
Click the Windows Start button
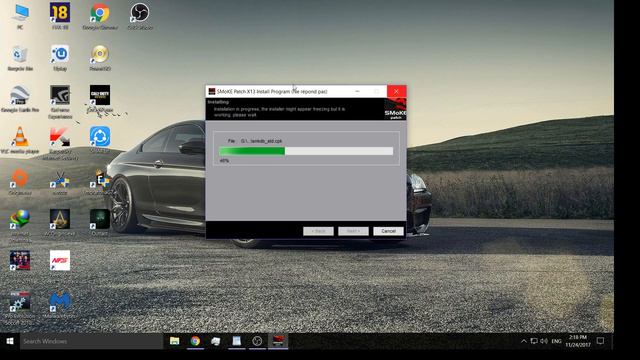coord(10,341)
